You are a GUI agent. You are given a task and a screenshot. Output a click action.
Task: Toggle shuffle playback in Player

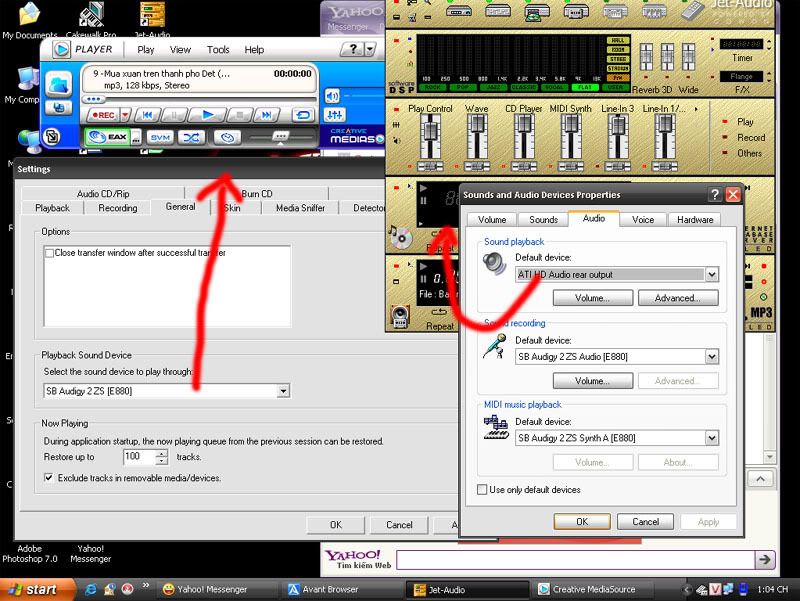pyautogui.click(x=191, y=137)
